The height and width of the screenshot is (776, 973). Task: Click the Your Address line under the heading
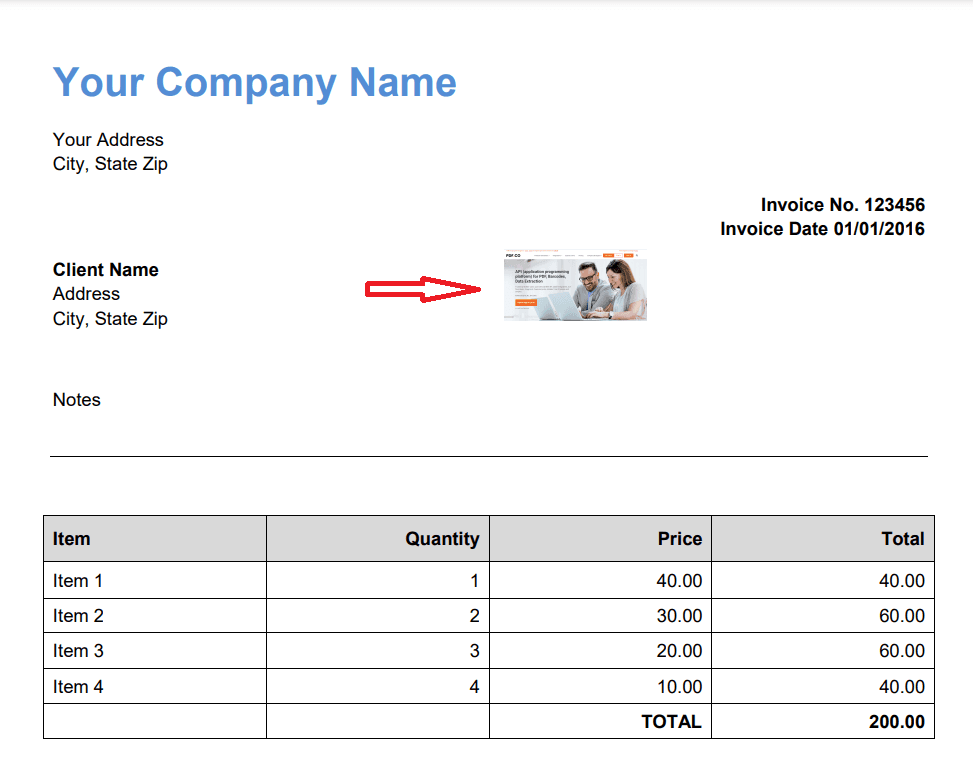pos(108,140)
